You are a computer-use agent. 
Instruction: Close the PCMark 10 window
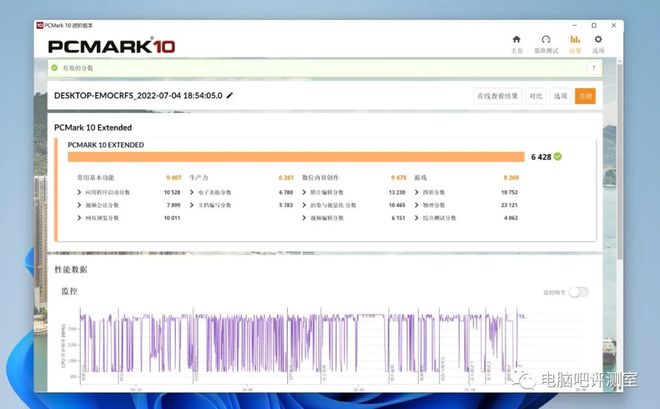(614, 25)
